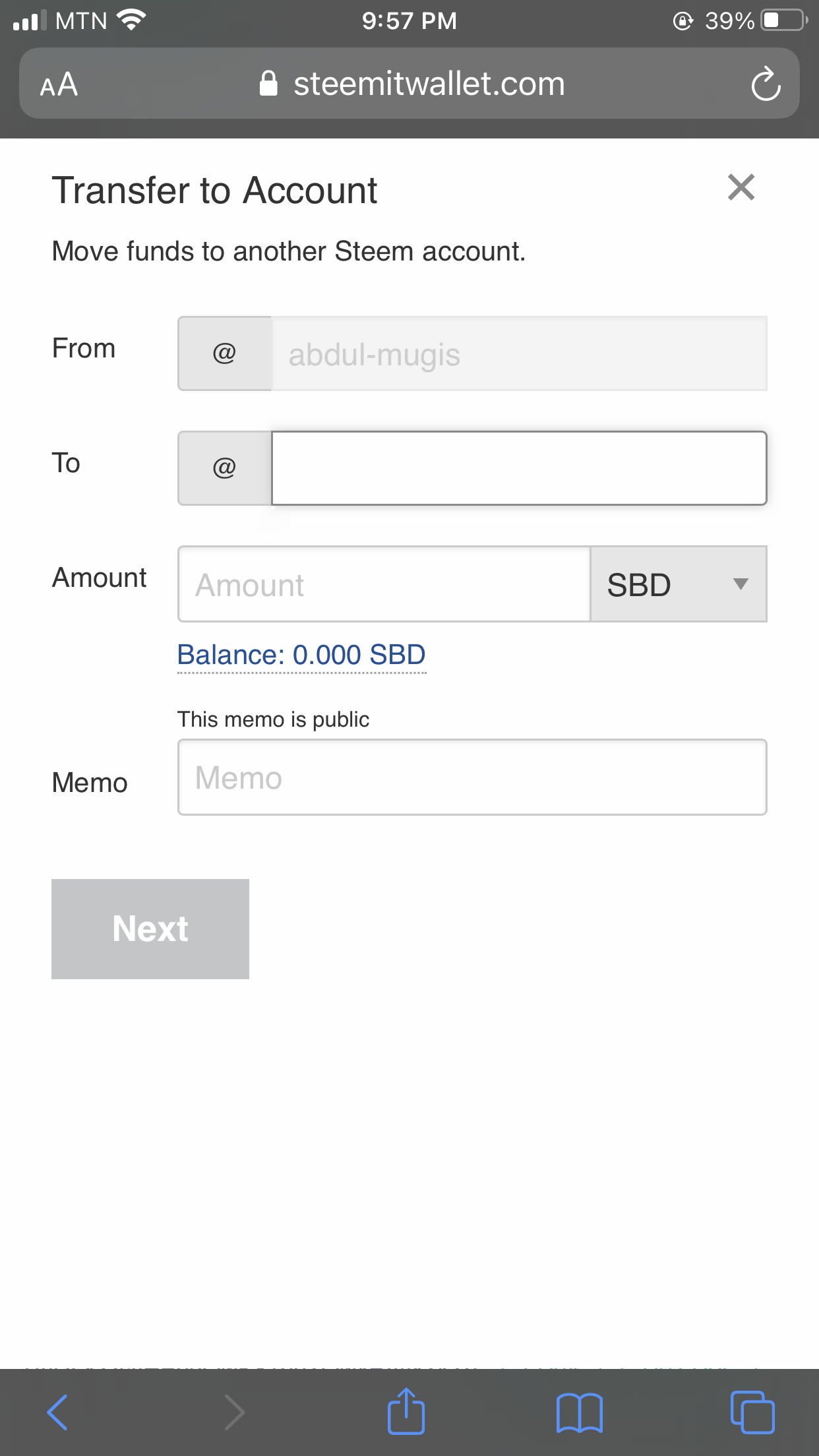819x1456 pixels.
Task: Open the Safari bookmarks book icon
Action: coord(579,1412)
